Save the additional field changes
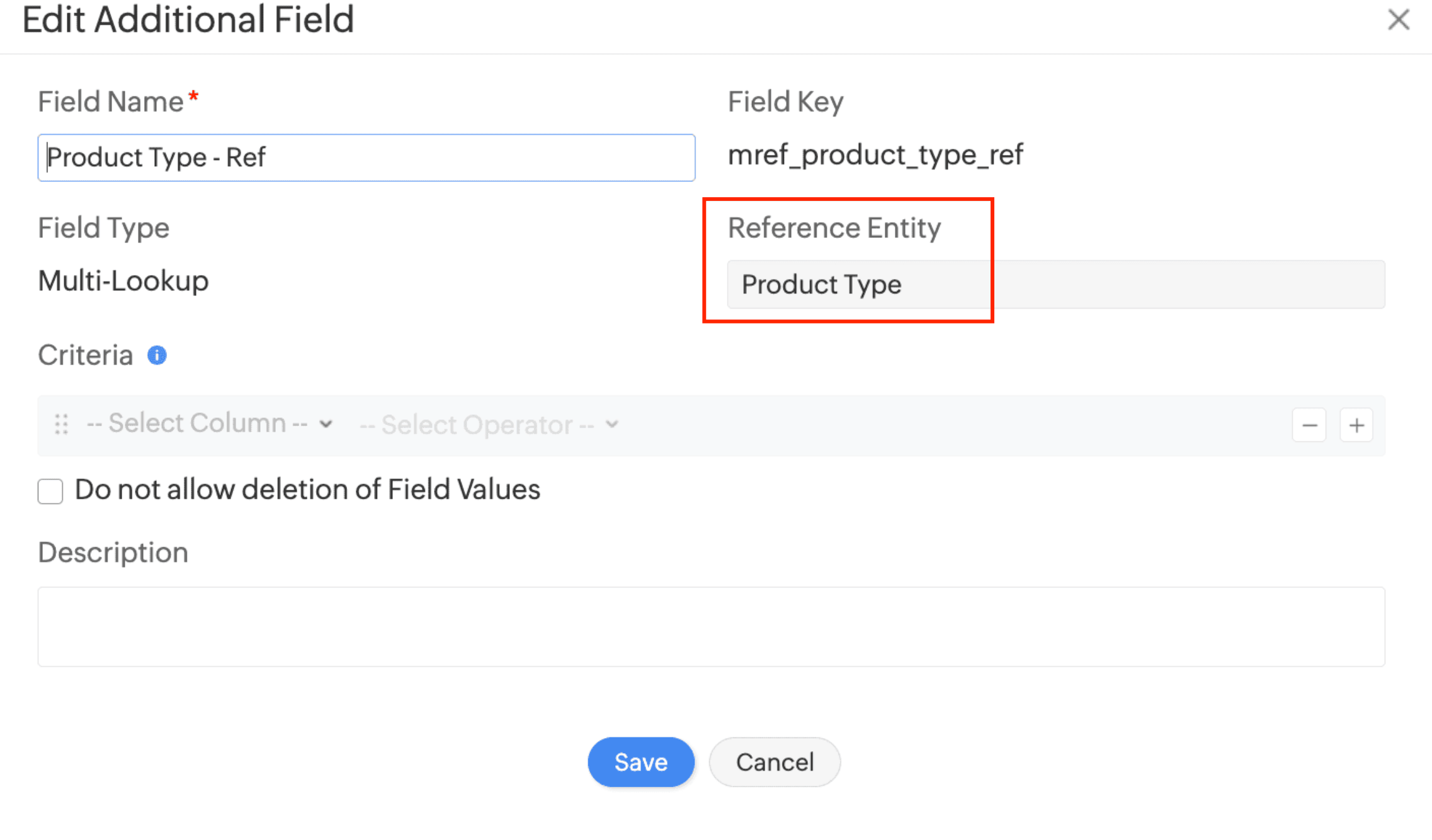This screenshot has height=840, width=1432. click(x=640, y=762)
